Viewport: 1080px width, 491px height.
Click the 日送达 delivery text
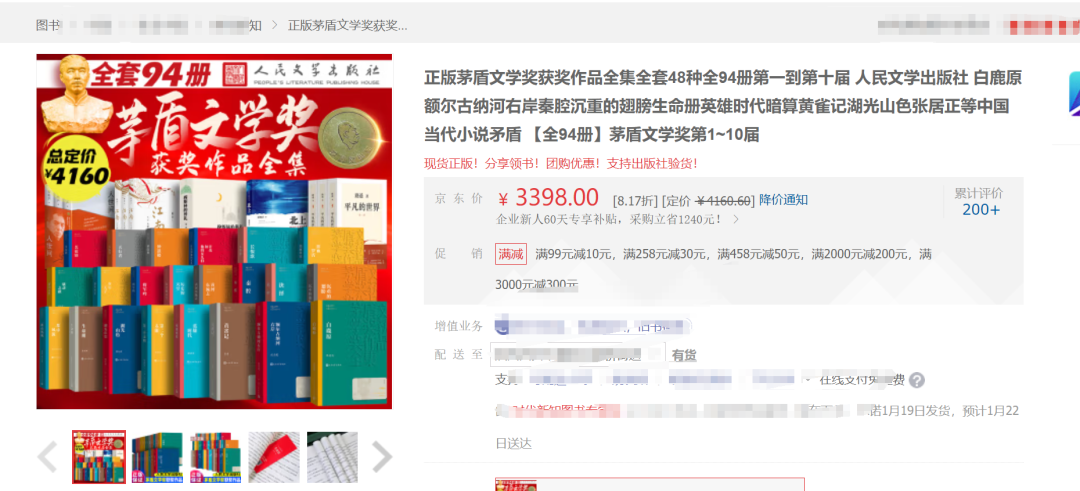[x=514, y=443]
